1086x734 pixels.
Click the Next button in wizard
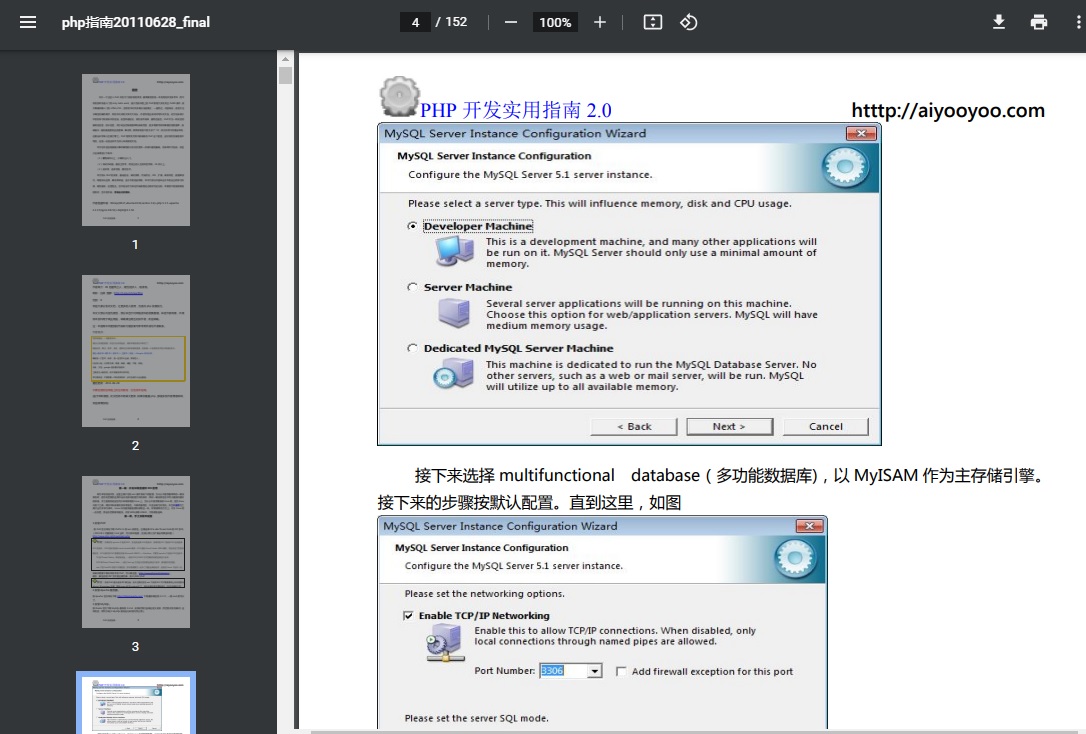729,426
